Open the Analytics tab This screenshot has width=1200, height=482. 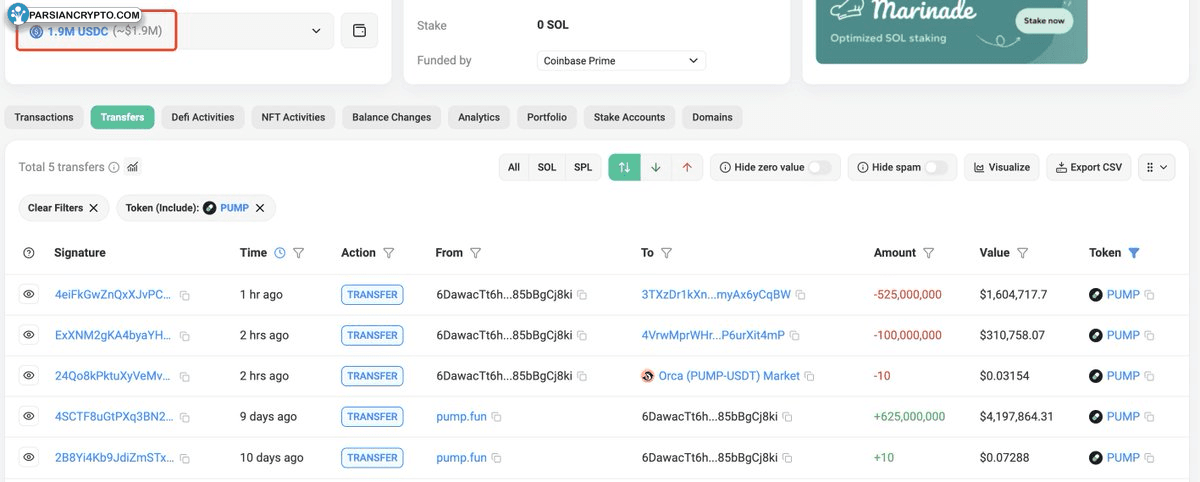click(479, 117)
